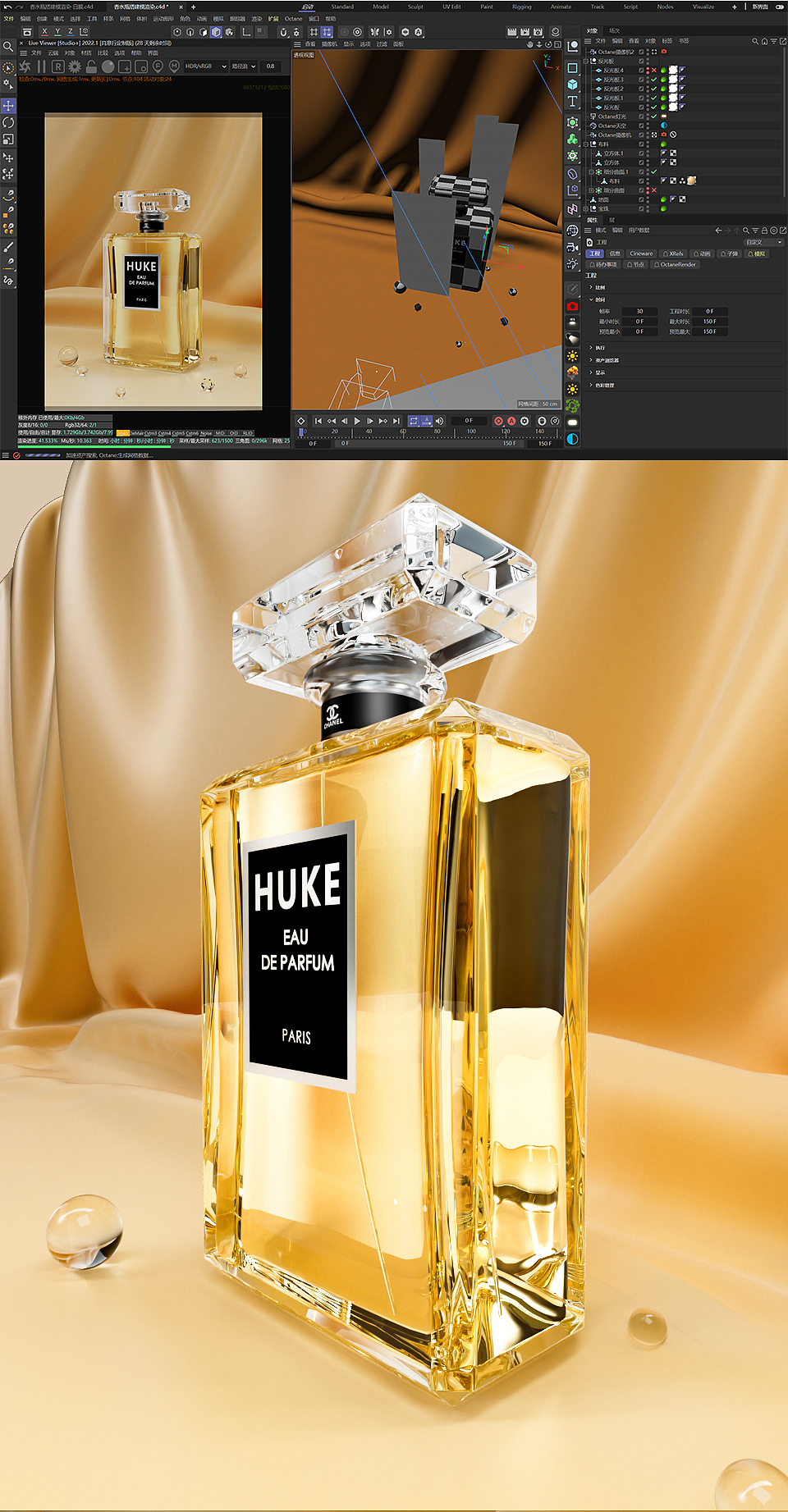Image resolution: width=788 pixels, height=1512 pixels.
Task: Toggle X axis lock
Action: tap(44, 31)
